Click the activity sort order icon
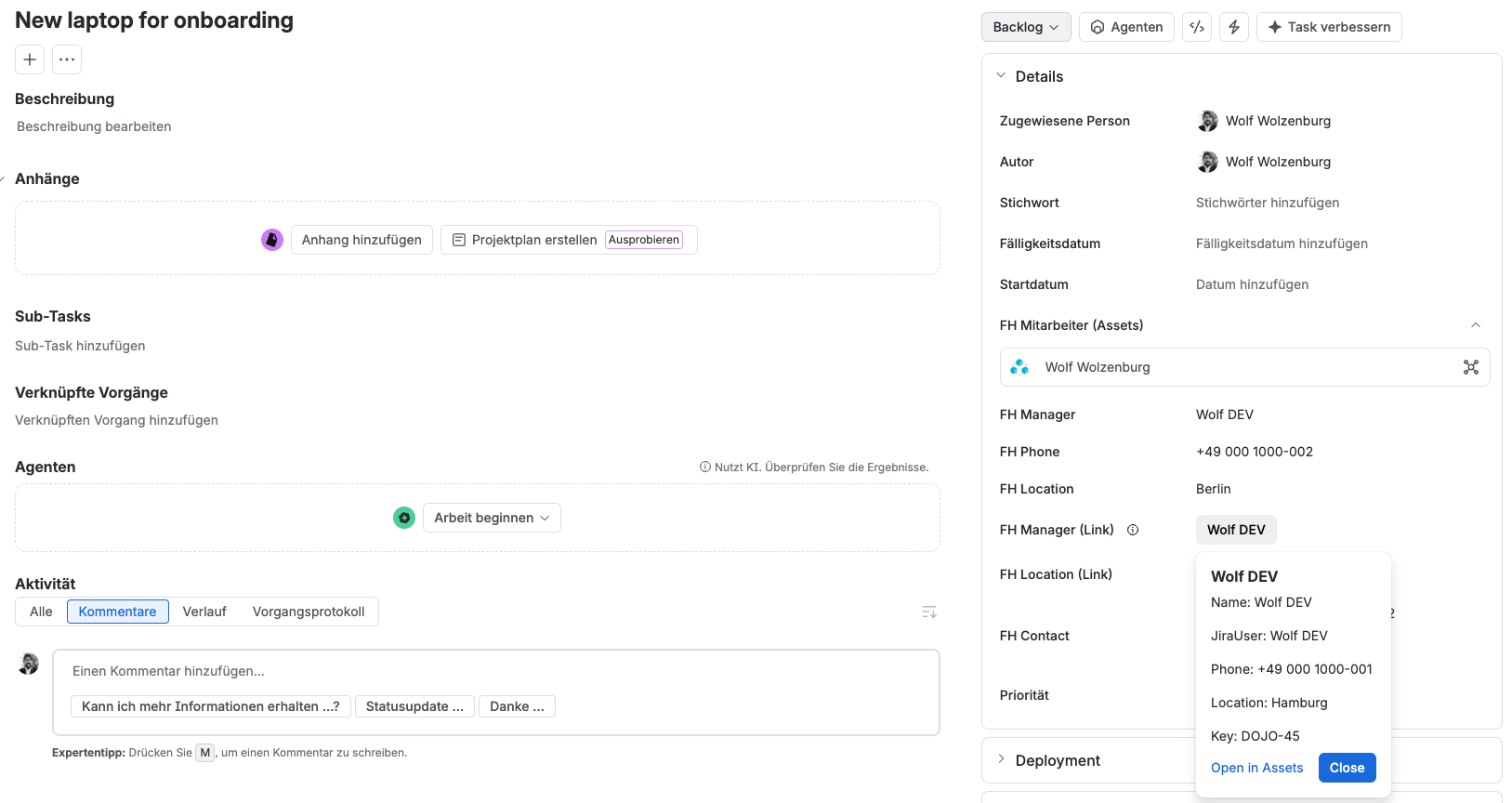This screenshot has height=803, width=1512. [929, 612]
